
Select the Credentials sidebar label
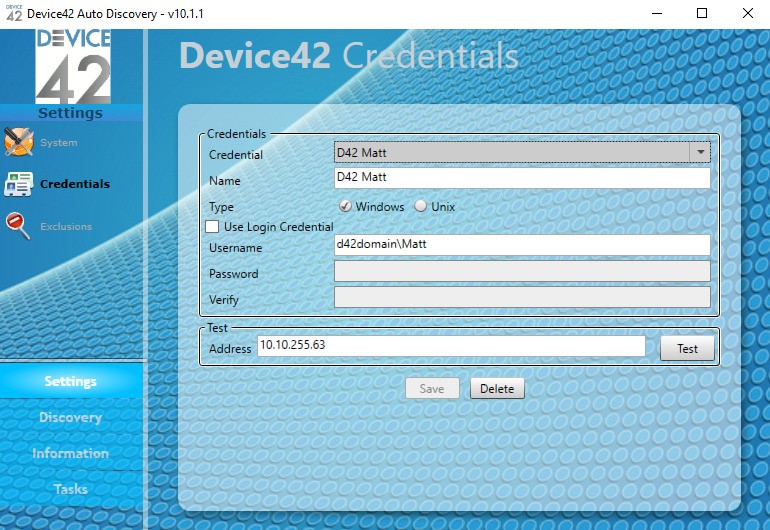point(75,184)
